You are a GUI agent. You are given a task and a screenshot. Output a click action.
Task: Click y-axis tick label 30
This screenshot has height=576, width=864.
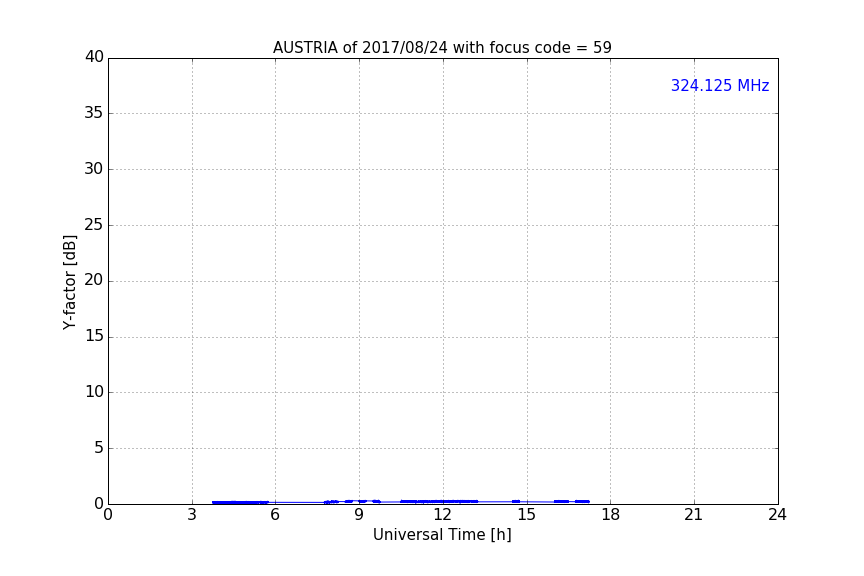(x=94, y=169)
